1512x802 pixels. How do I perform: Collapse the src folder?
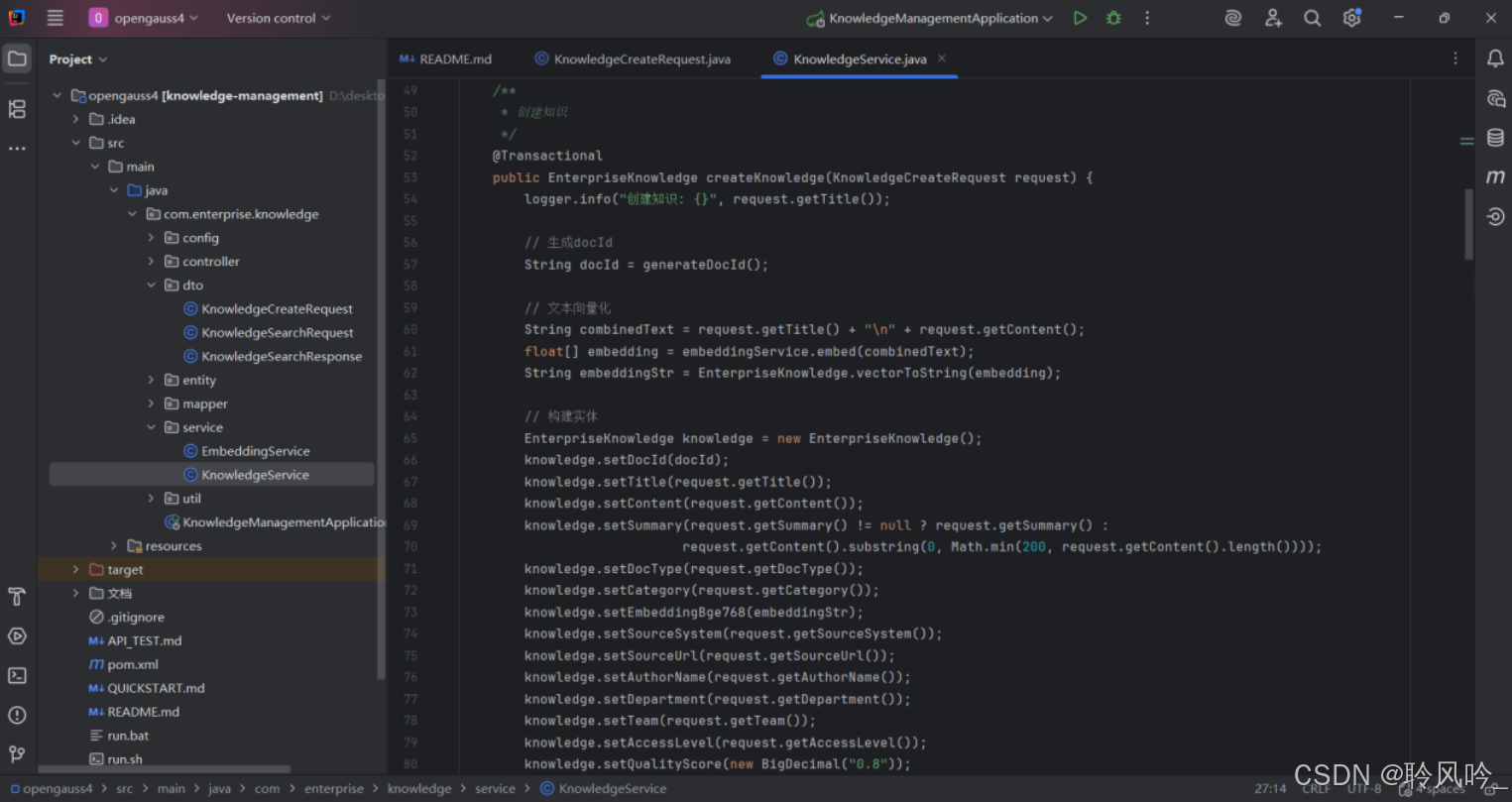75,143
